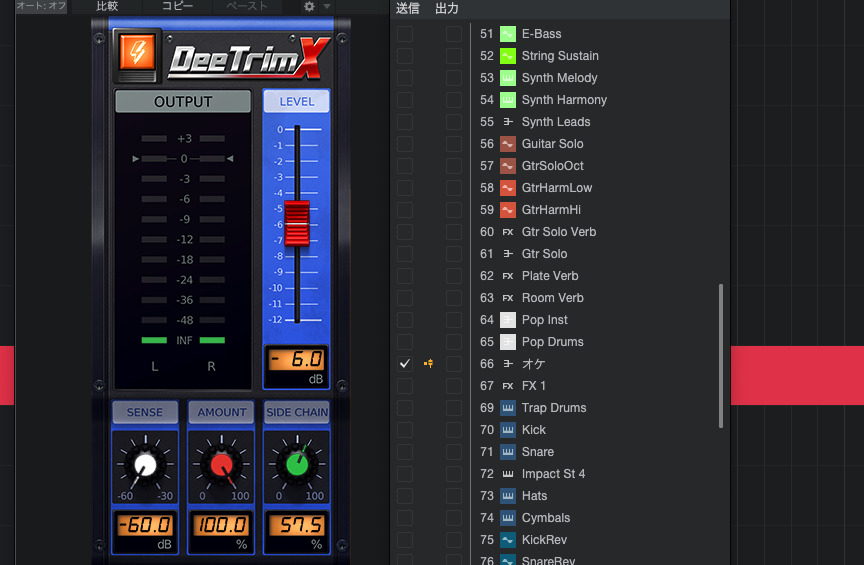The height and width of the screenshot is (565, 864).
Task: Click the GtrHarmLow track icon
Action: point(507,188)
